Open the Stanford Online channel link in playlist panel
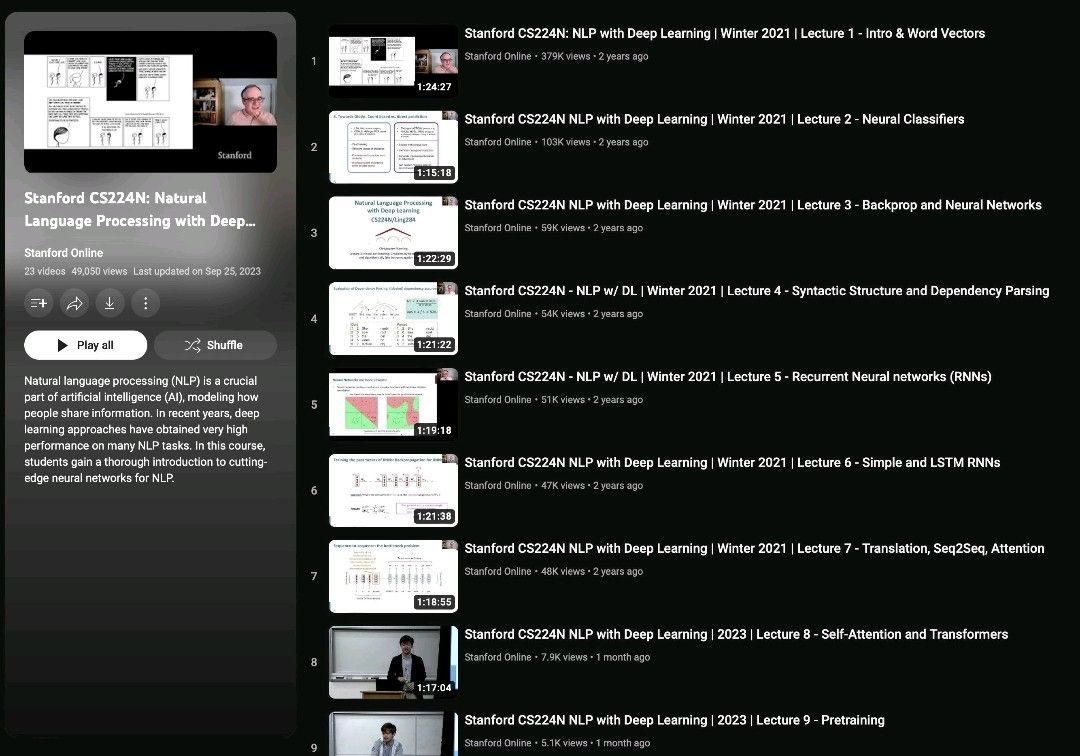1080x756 pixels. (63, 253)
